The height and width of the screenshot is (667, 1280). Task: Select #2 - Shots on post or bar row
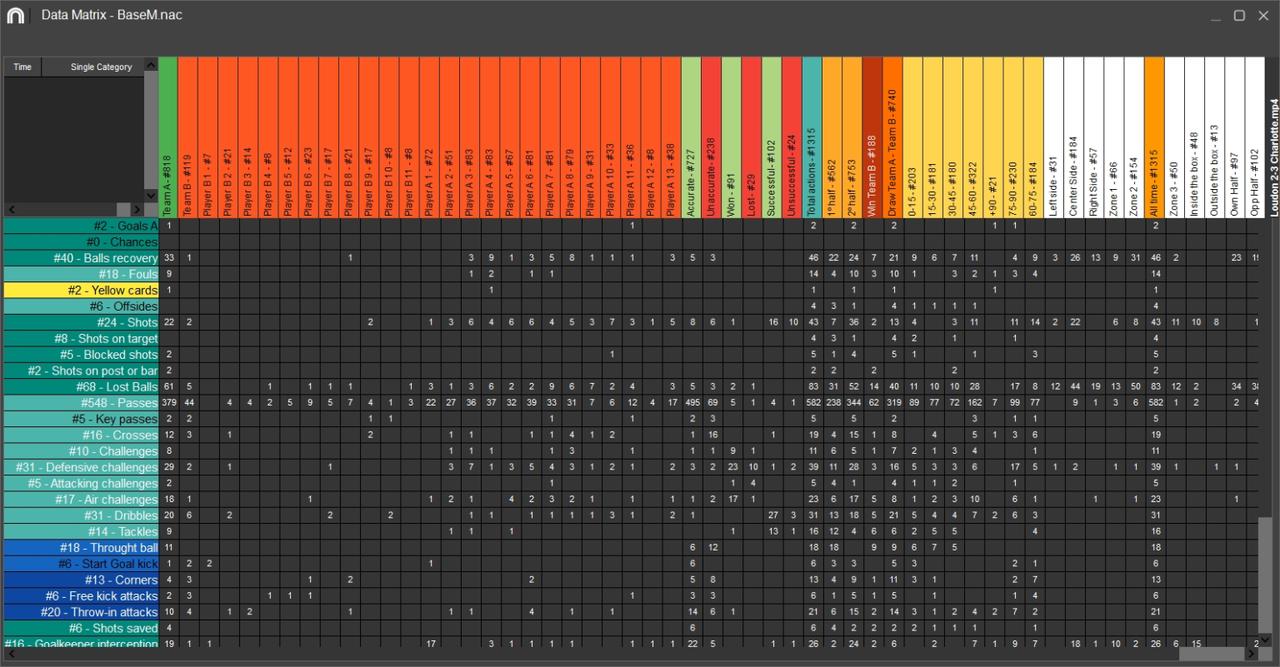(x=81, y=371)
